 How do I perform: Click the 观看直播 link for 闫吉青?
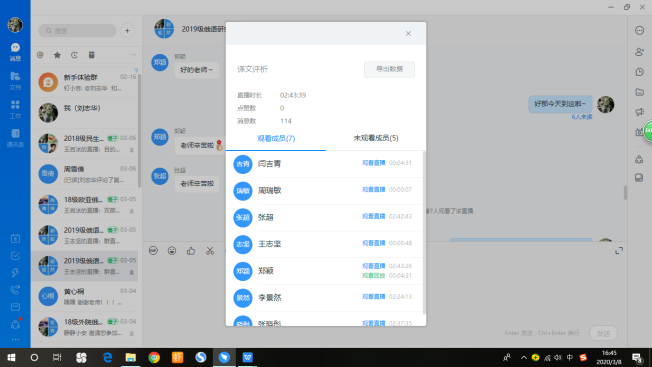click(x=373, y=163)
